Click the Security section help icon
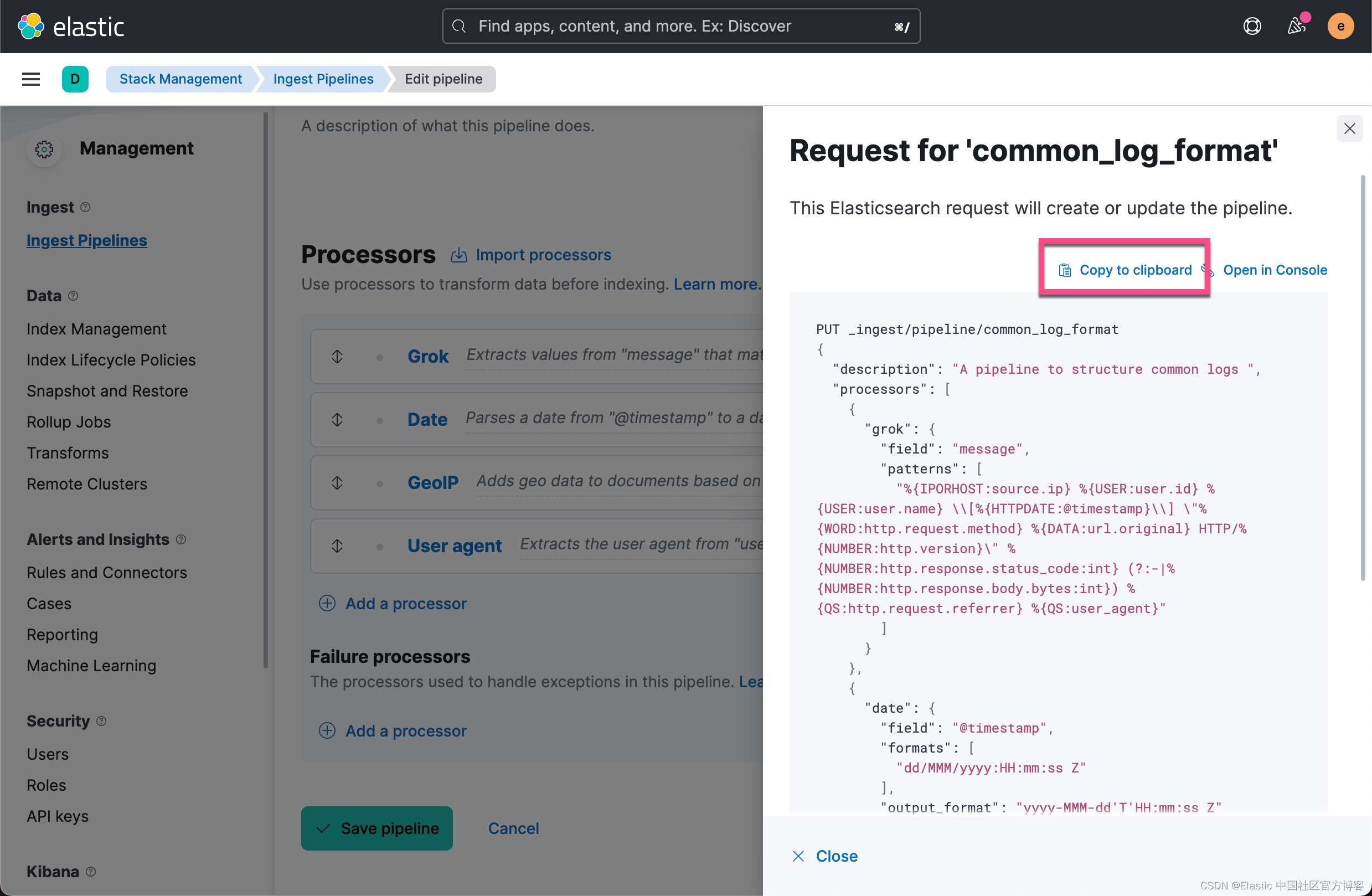The width and height of the screenshot is (1372, 896). 101,720
